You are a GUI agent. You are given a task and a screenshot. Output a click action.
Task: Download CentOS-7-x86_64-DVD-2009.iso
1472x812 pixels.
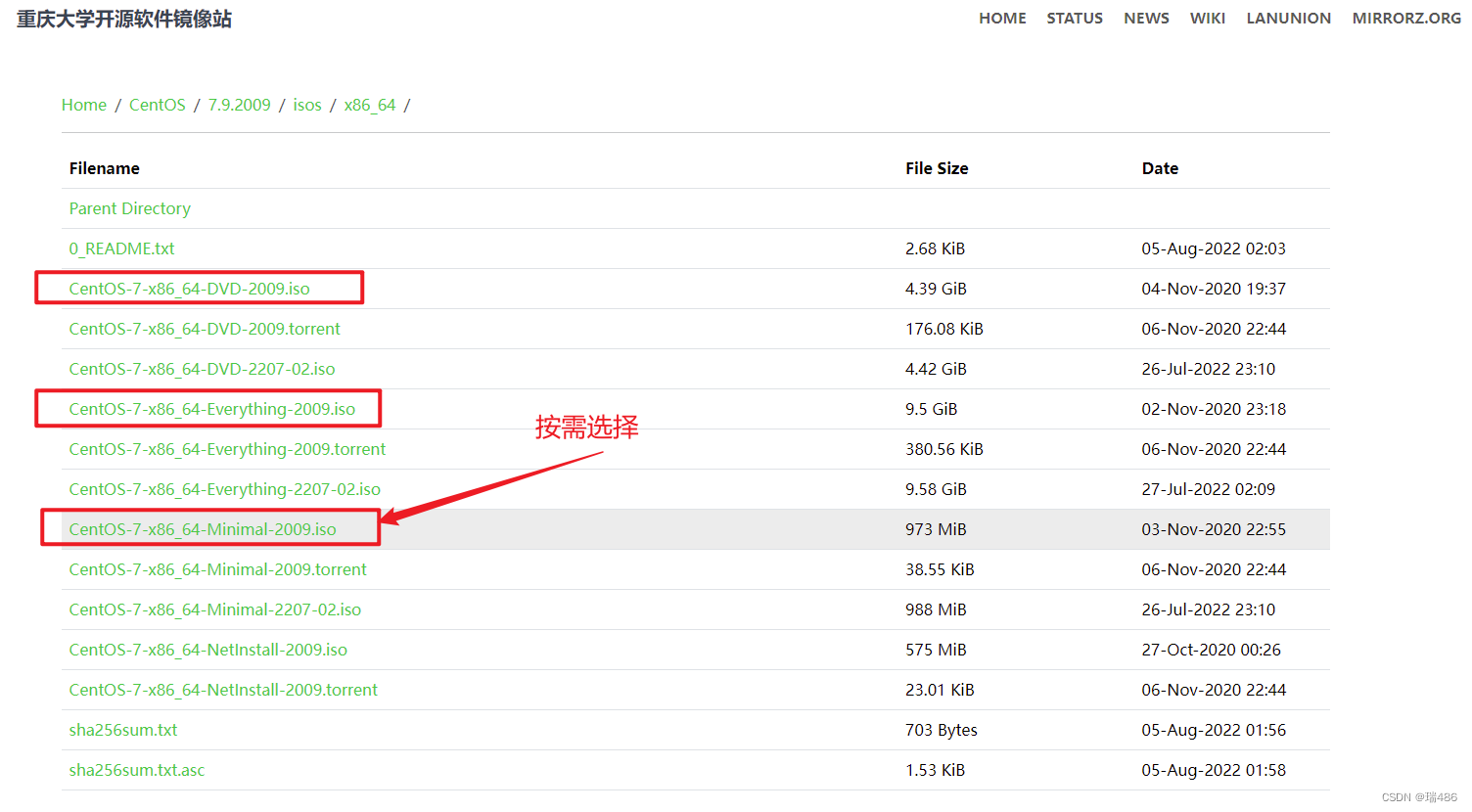(190, 289)
